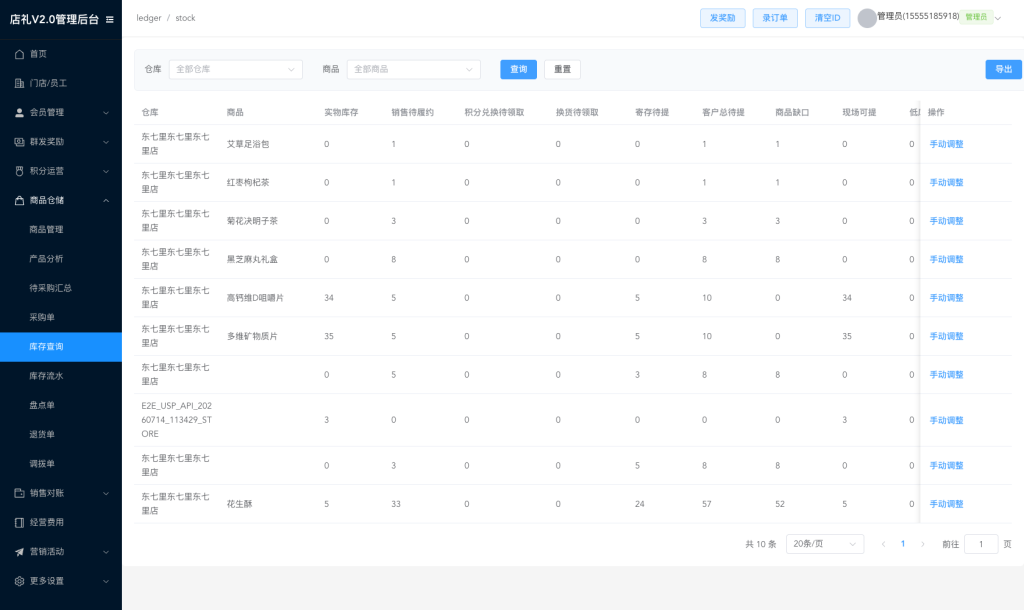
Task: Click the gray user avatar circle
Action: (867, 18)
